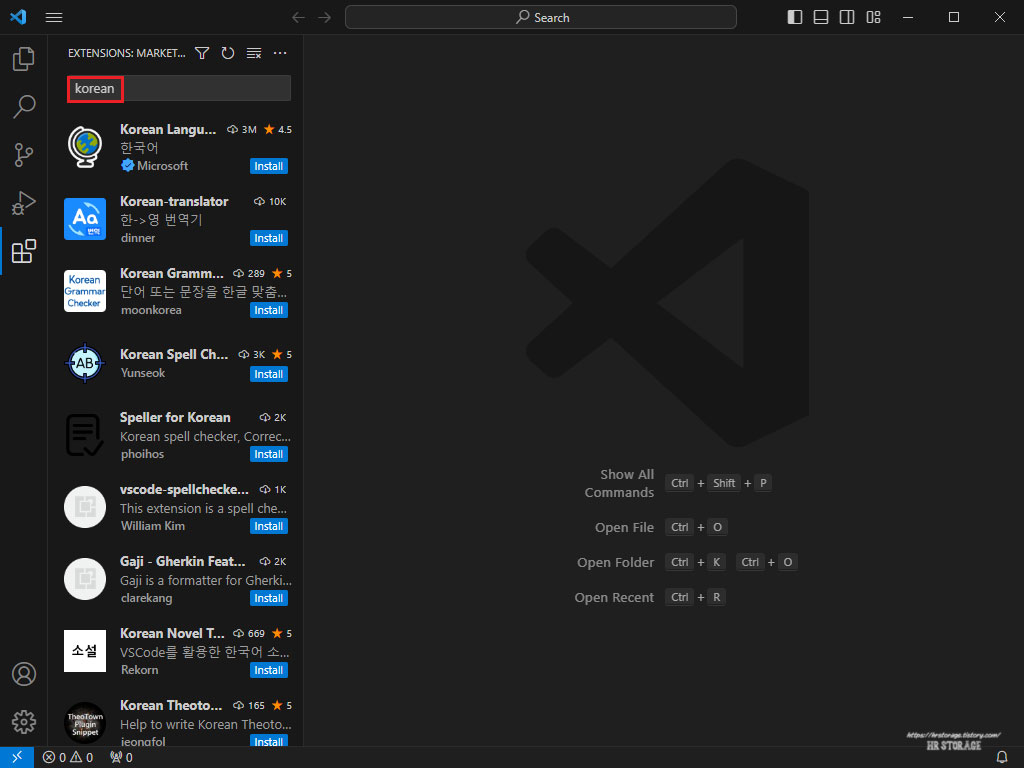Open the Manage gear icon

[x=24, y=722]
